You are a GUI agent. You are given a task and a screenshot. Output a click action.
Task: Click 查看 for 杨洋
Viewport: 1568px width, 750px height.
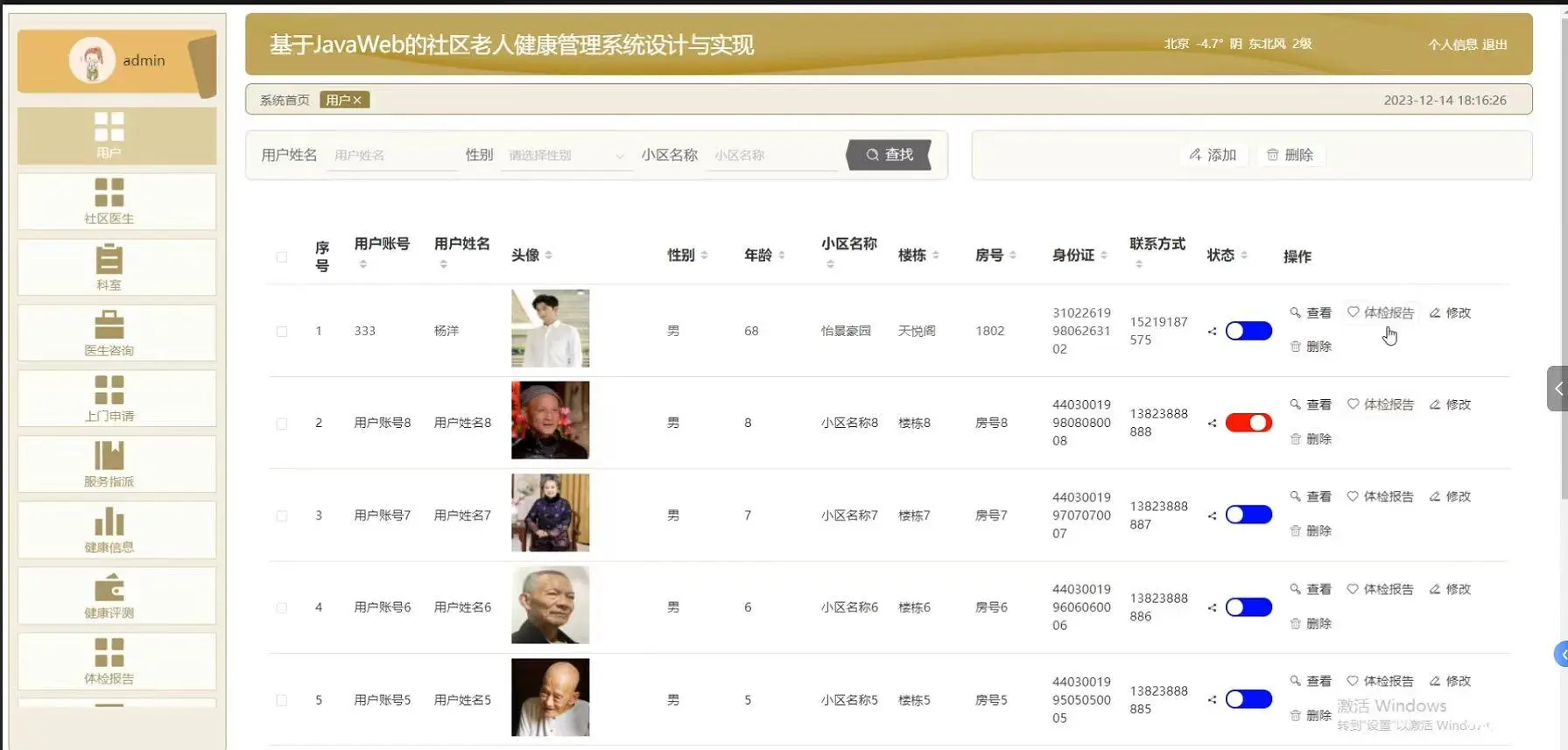point(1311,313)
